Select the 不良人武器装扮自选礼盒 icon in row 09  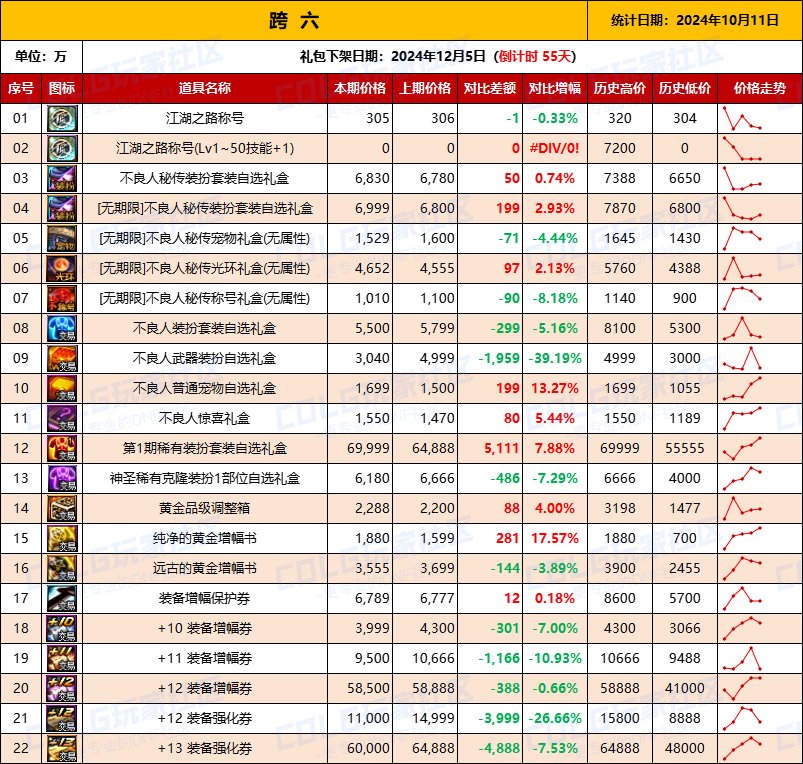click(x=62, y=358)
